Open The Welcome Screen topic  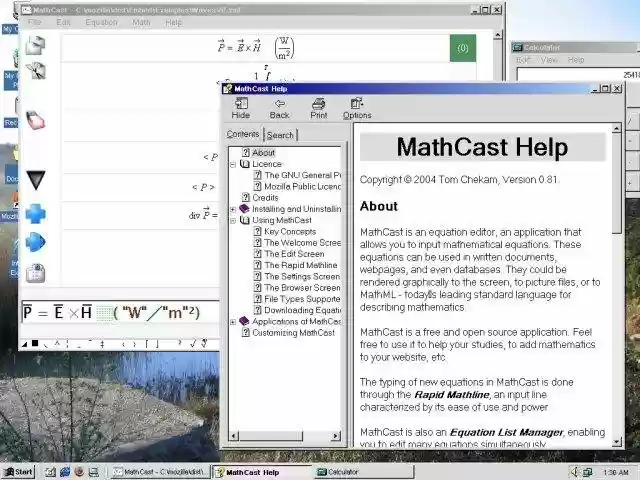point(302,243)
